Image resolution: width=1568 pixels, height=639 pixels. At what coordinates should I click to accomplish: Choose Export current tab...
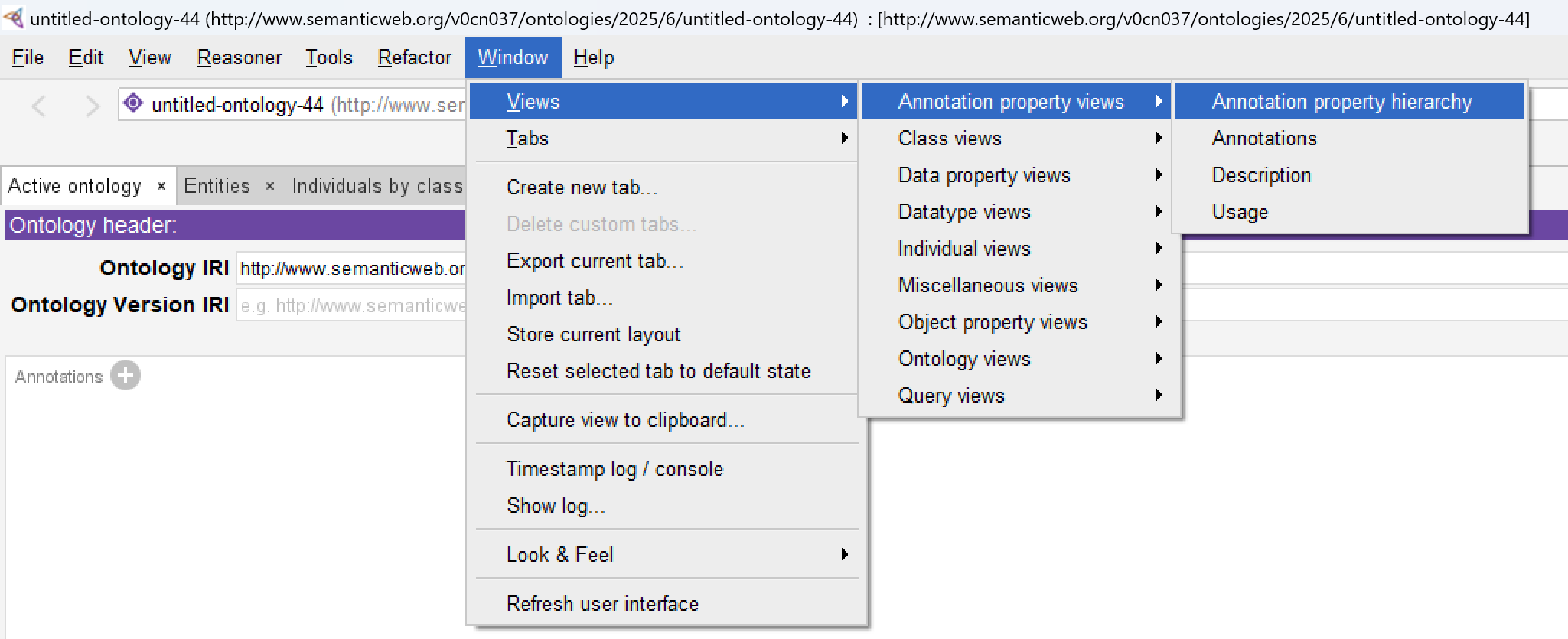(x=665, y=261)
